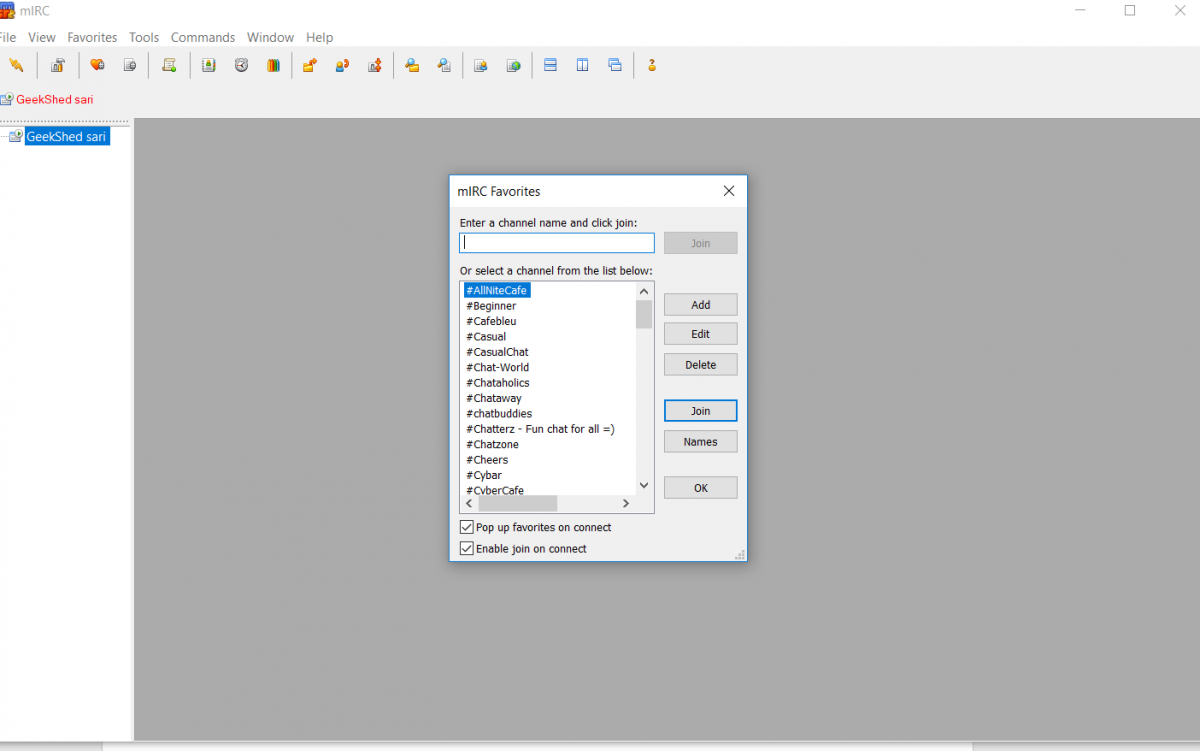The height and width of the screenshot is (751, 1200).
Task: Select #chatbuddies in the channel list
Action: pos(499,414)
